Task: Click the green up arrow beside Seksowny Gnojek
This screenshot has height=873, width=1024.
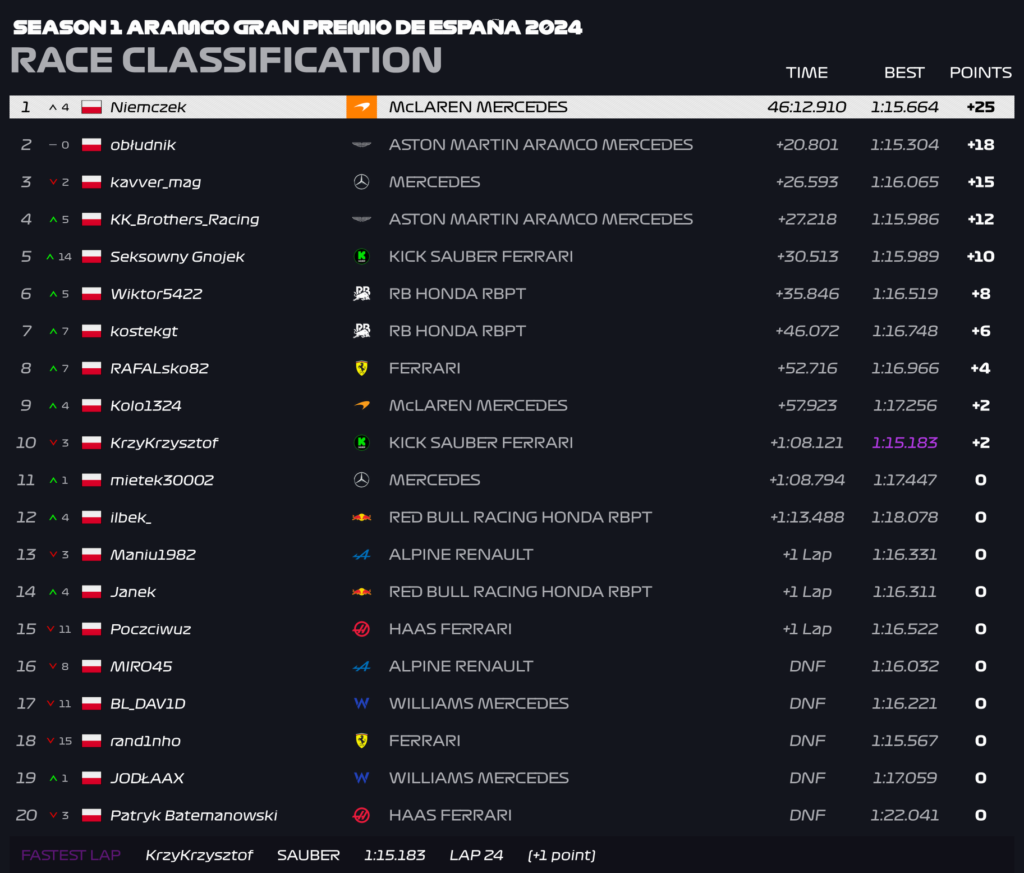Action: coord(50,257)
